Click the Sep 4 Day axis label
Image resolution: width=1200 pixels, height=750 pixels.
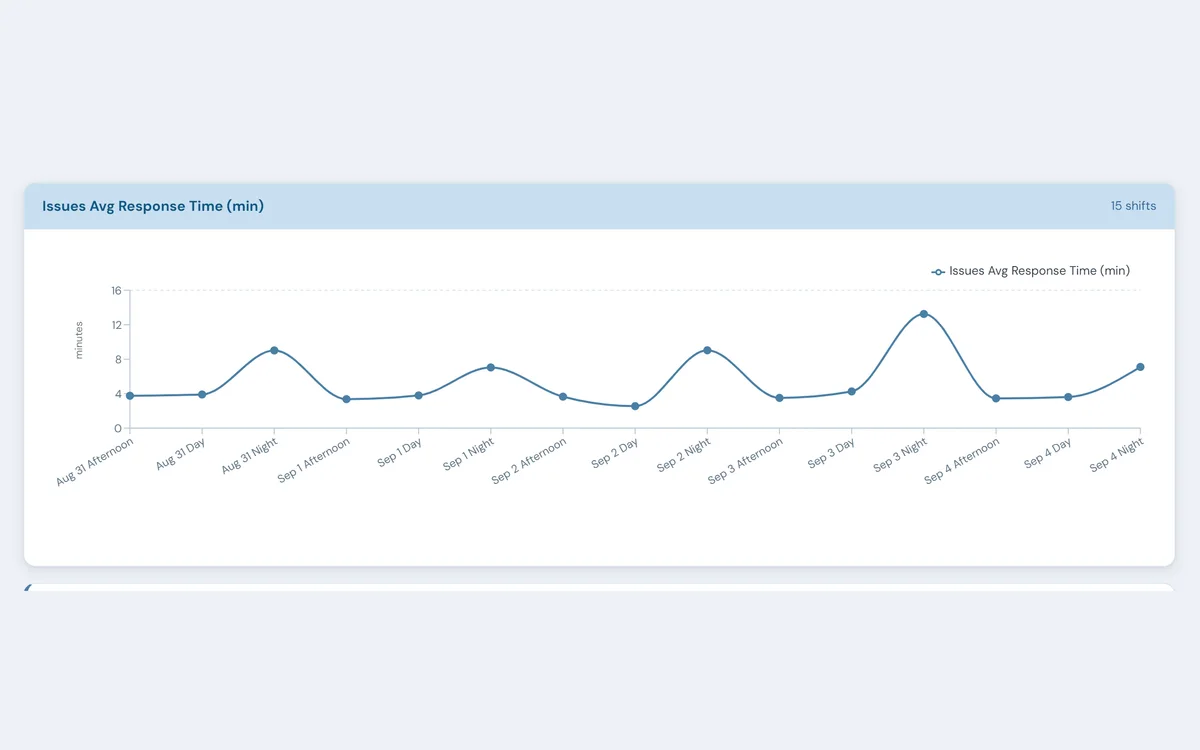tap(1048, 453)
